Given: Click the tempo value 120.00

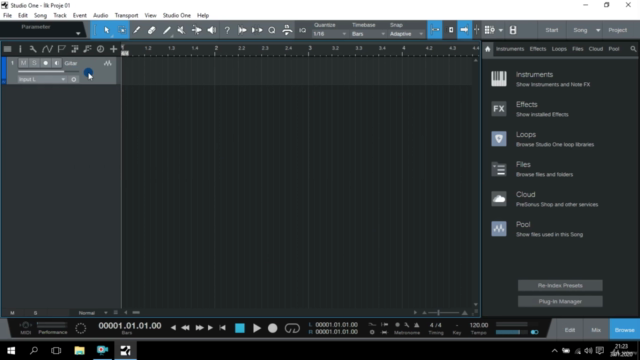Looking at the screenshot, I should pyautogui.click(x=479, y=325).
